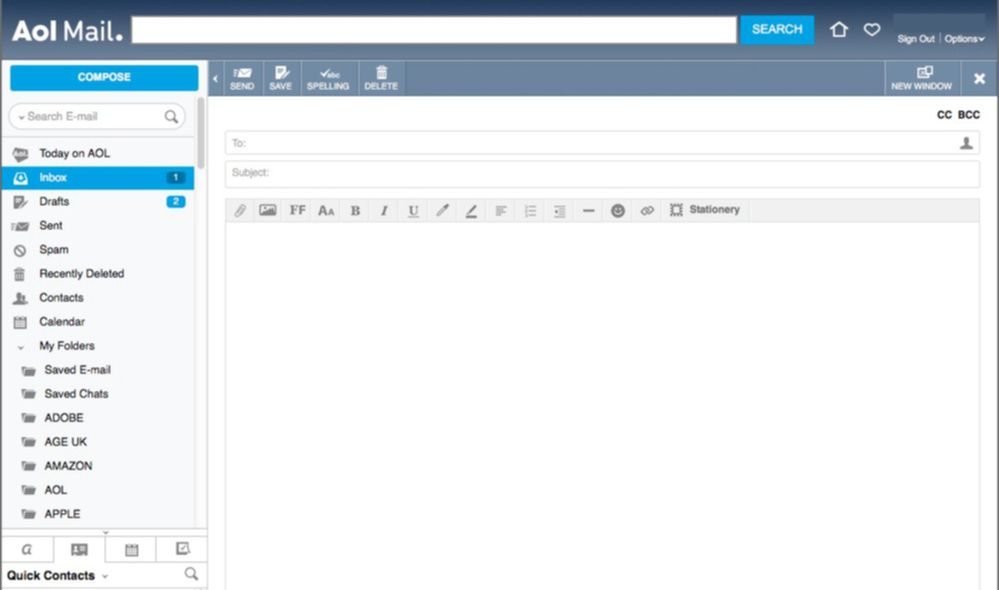Click the blue Search button
The image size is (999, 590).
coord(777,29)
